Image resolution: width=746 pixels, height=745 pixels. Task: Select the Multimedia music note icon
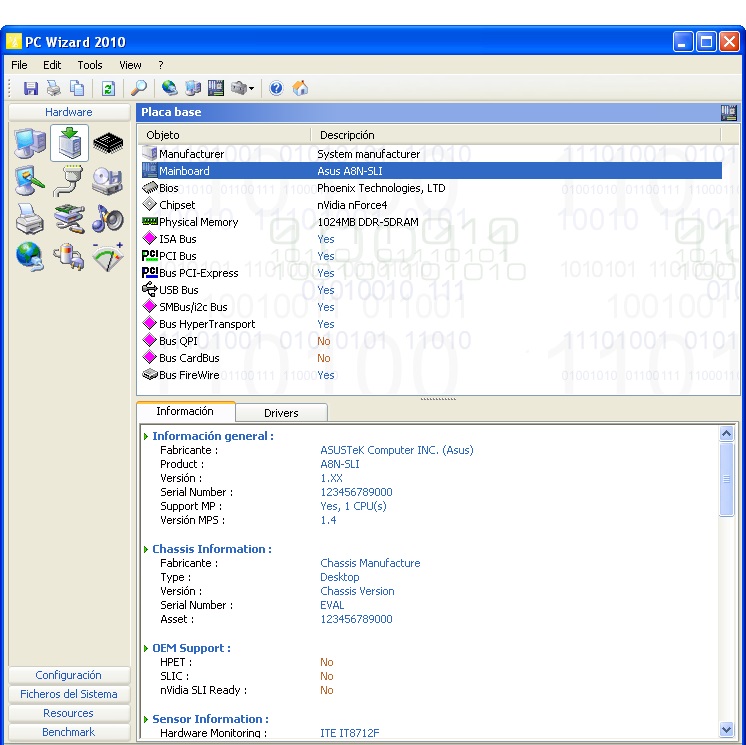(108, 220)
